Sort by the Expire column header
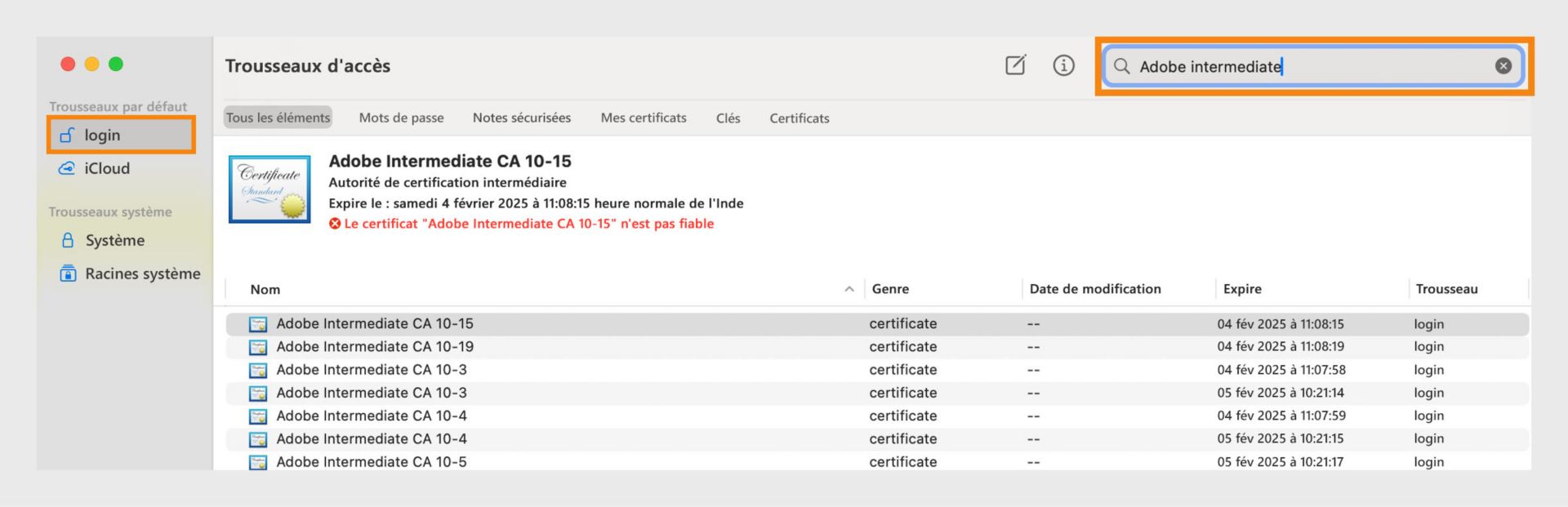The width and height of the screenshot is (1568, 507). 1242,289
